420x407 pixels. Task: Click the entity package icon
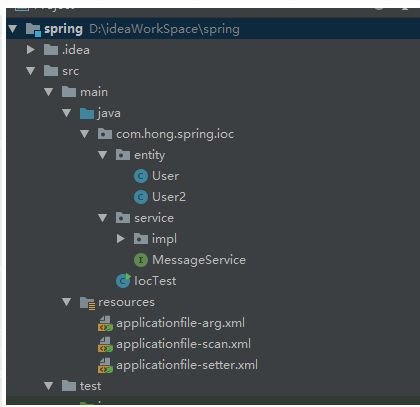pyautogui.click(x=123, y=155)
